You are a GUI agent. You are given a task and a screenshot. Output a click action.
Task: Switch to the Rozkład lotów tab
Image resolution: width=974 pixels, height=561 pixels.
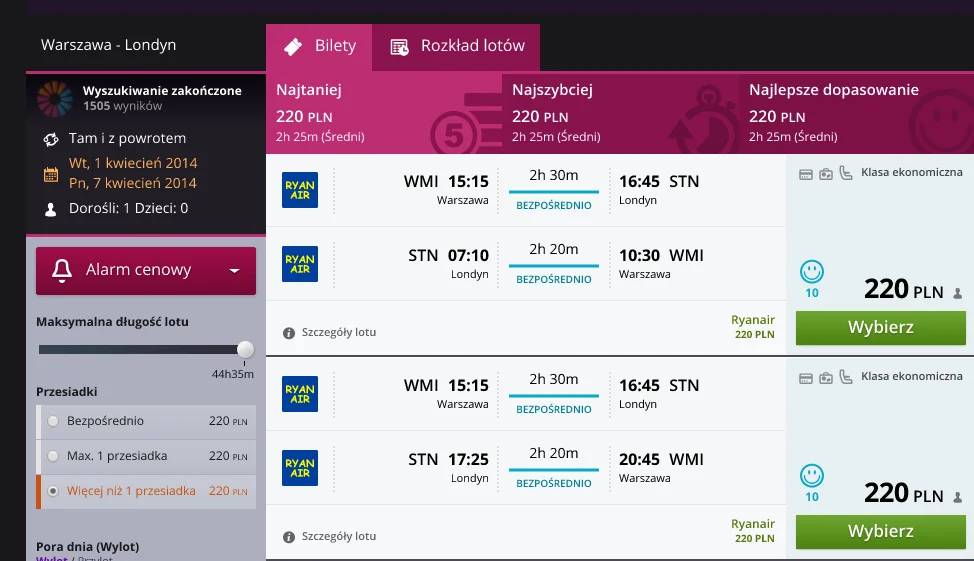[x=456, y=47]
